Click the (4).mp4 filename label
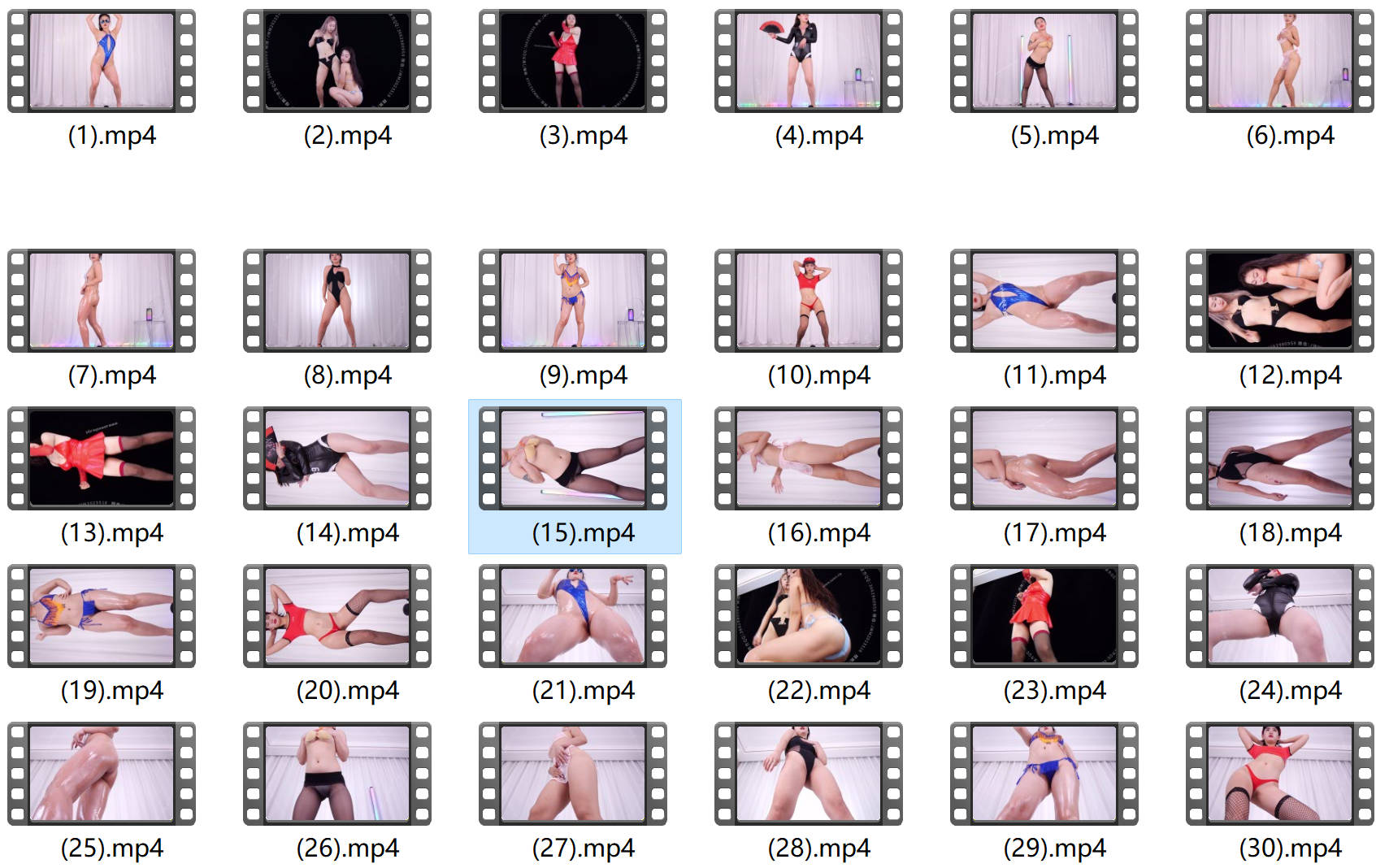Image resolution: width=1376 pixels, height=868 pixels. coord(818,135)
